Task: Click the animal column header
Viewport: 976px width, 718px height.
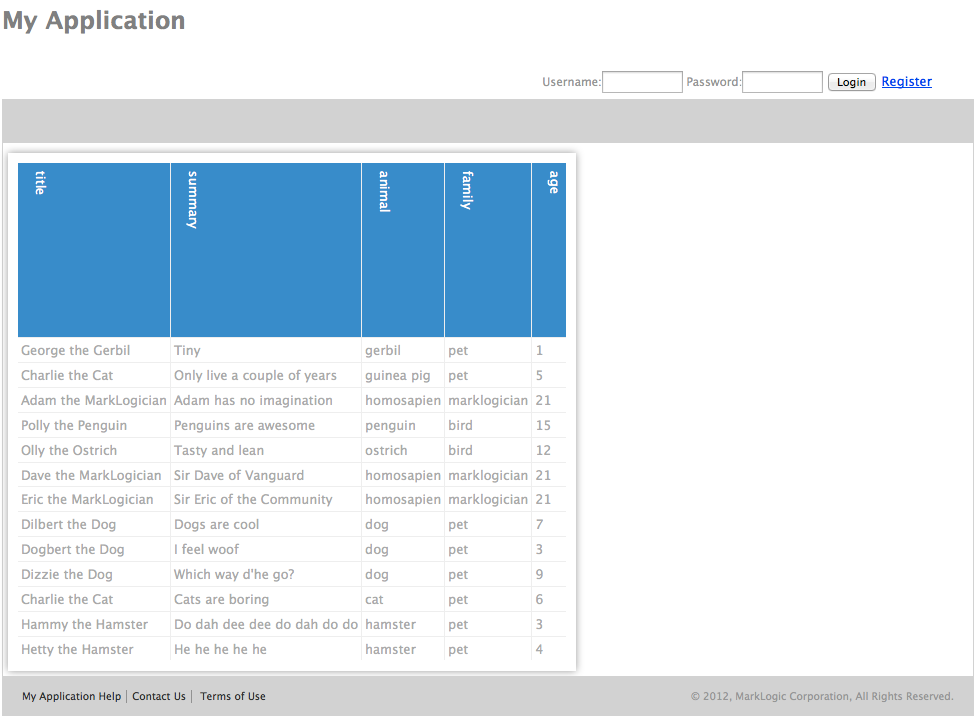Action: coord(402,250)
